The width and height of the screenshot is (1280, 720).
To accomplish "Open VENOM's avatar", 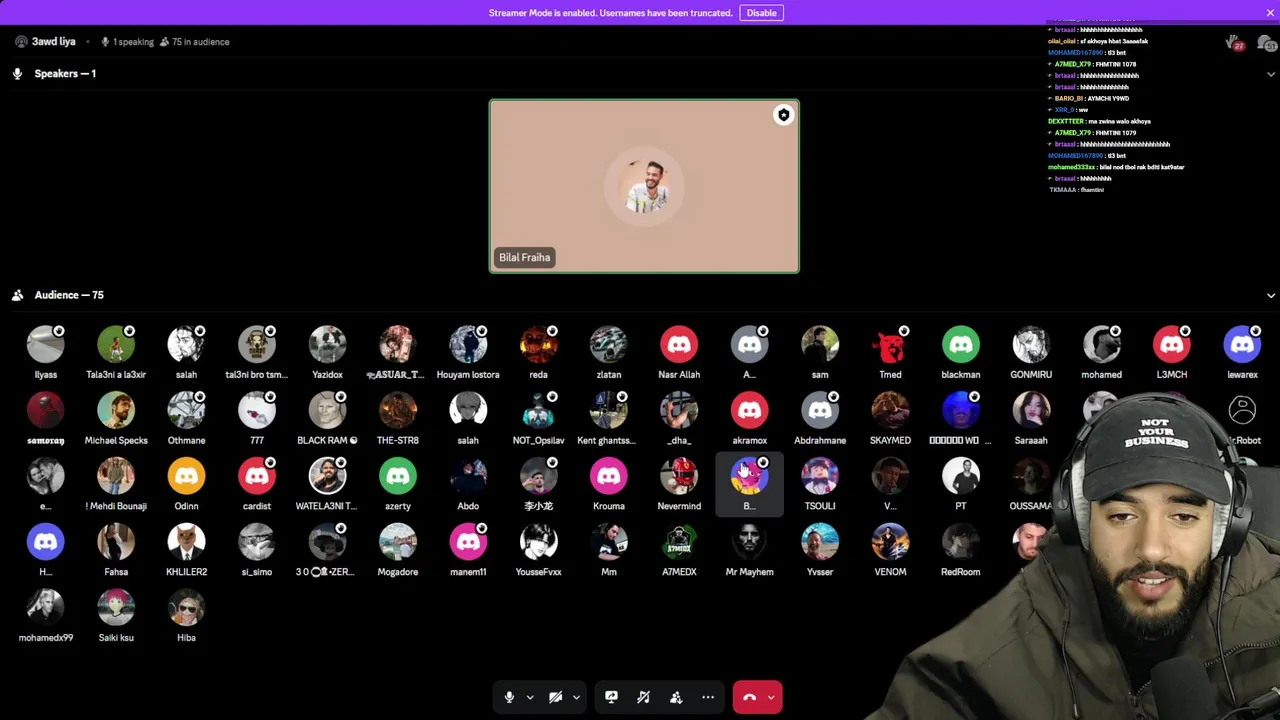I will point(890,542).
